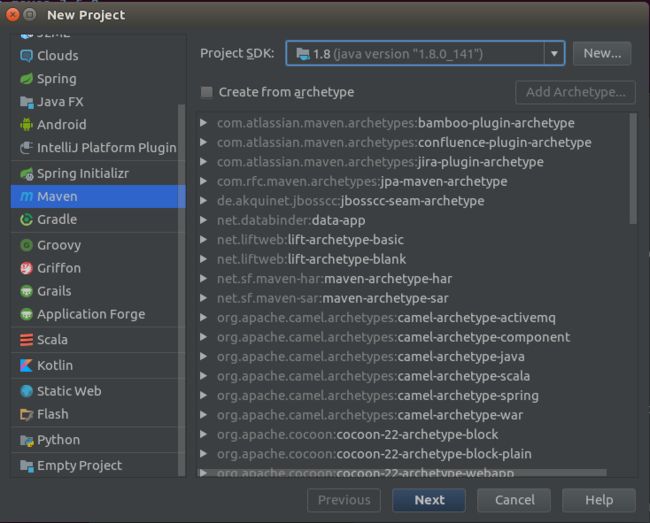Select the Flash folder icon
The height and width of the screenshot is (523, 650).
coord(26,414)
